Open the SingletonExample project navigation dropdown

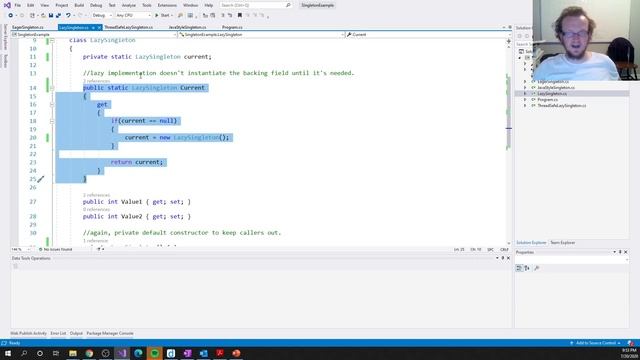point(94,35)
